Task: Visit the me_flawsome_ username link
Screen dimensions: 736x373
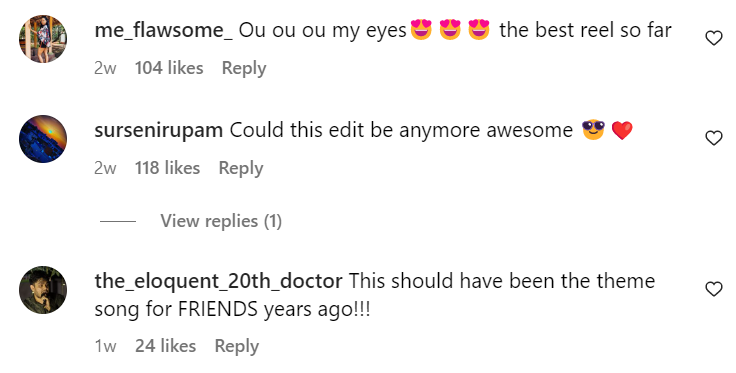Action: 163,30
